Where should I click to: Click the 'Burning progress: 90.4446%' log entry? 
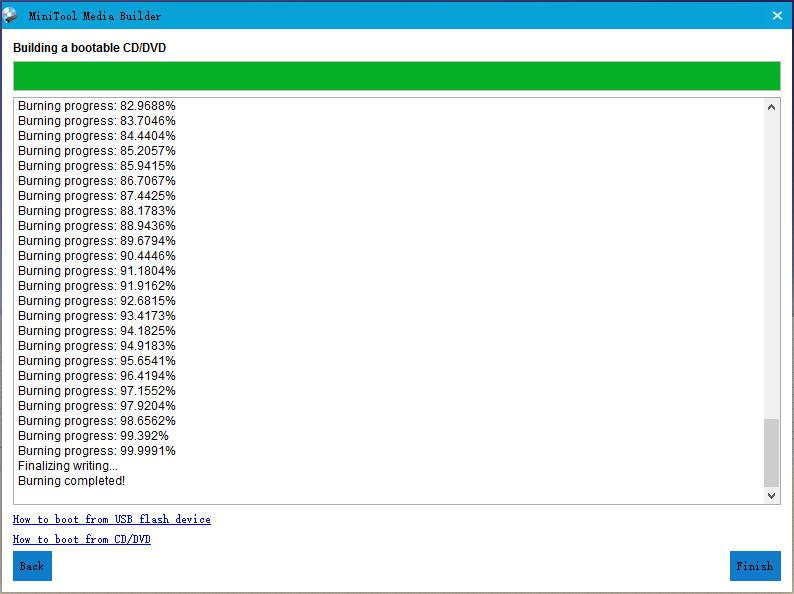click(x=96, y=256)
